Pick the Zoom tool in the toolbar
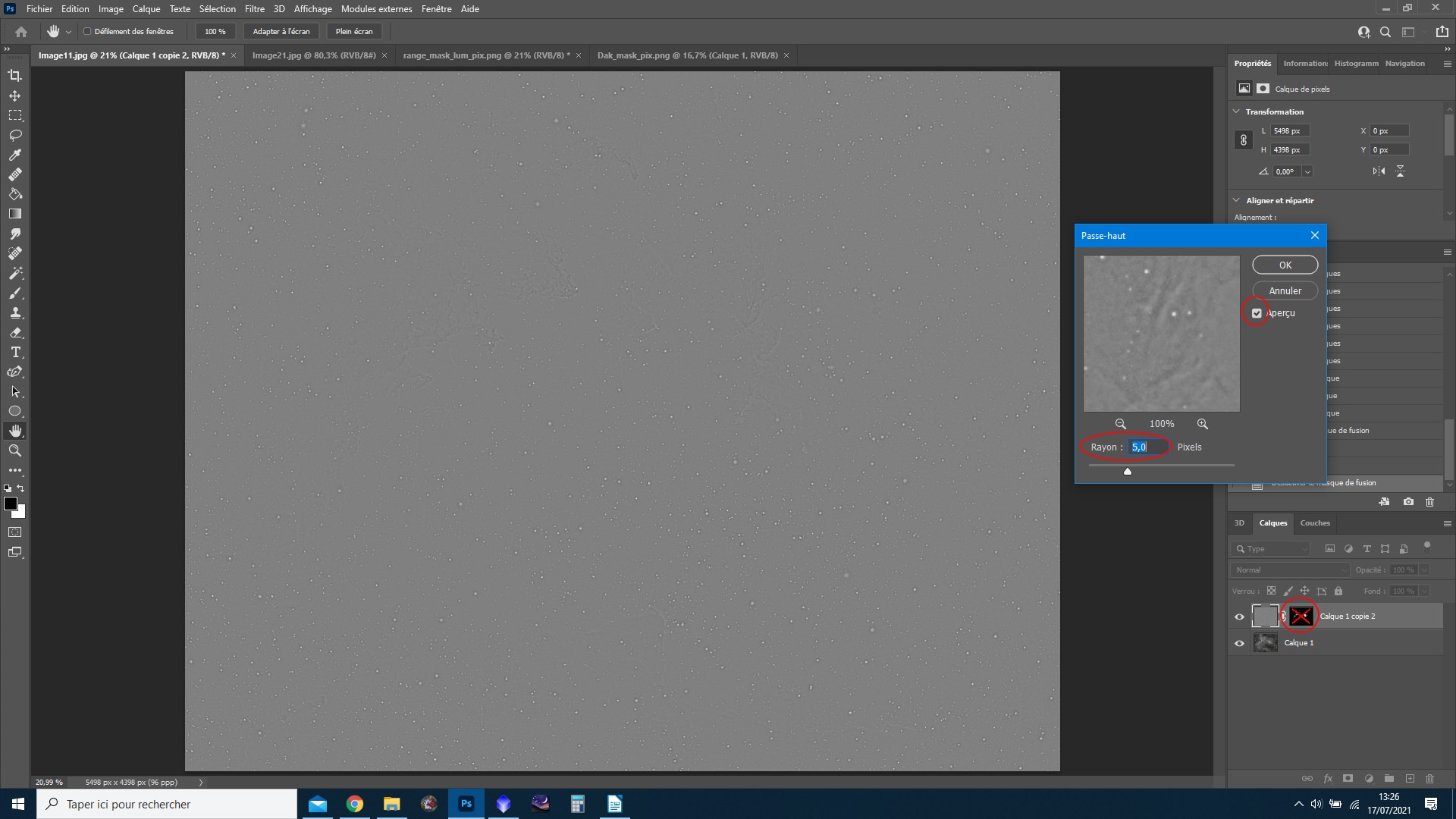Image resolution: width=1456 pixels, height=819 pixels. click(x=15, y=450)
